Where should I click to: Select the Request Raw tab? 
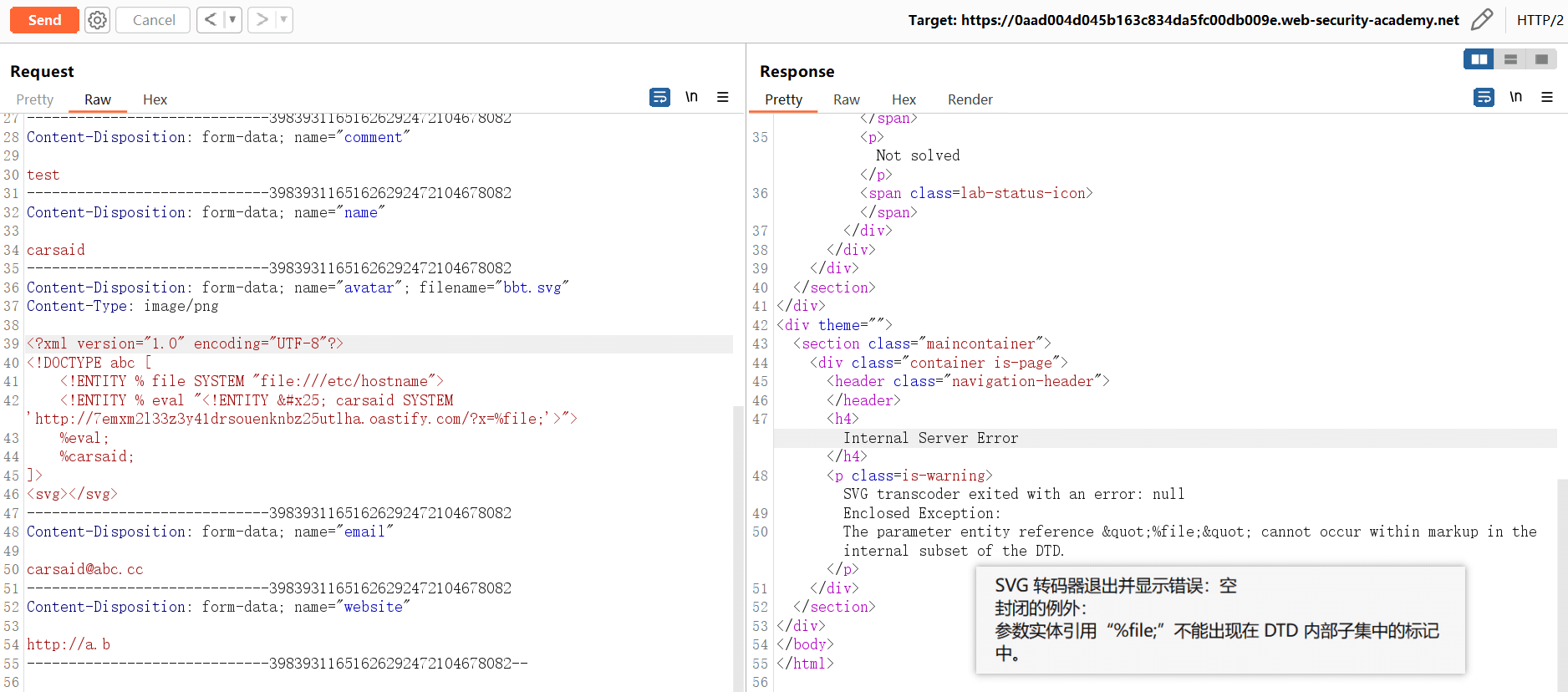[x=98, y=99]
